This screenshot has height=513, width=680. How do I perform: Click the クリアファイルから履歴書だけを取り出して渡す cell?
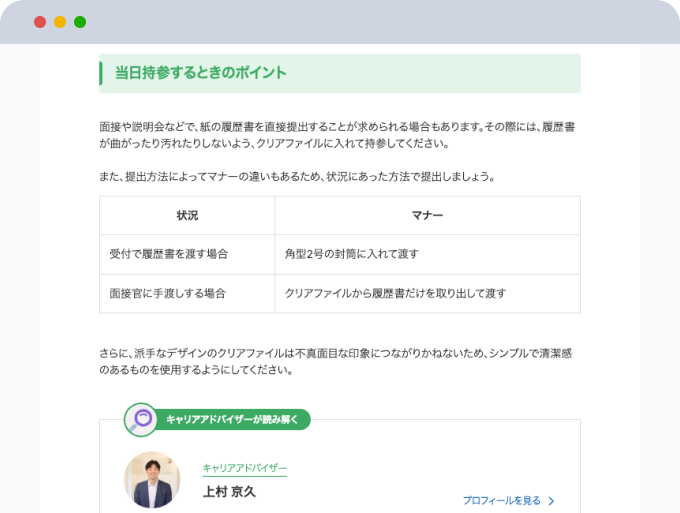tap(395, 294)
